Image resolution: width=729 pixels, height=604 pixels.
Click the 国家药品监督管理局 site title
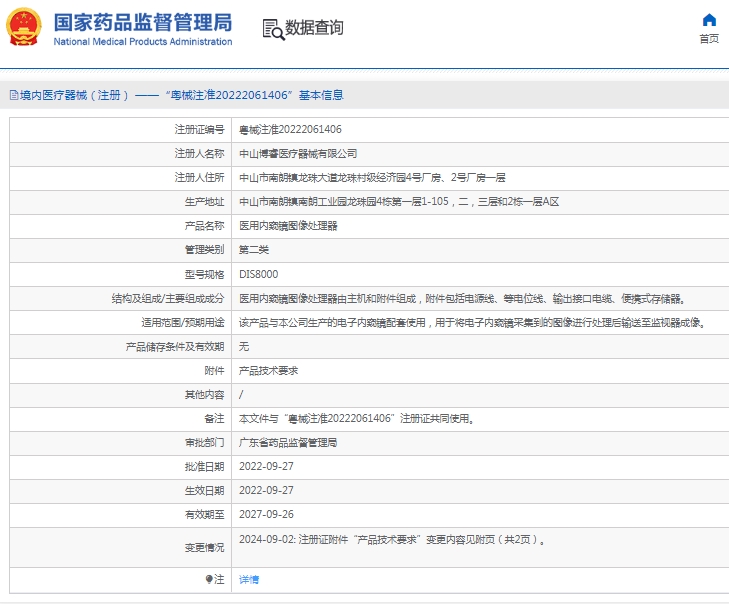(x=143, y=22)
